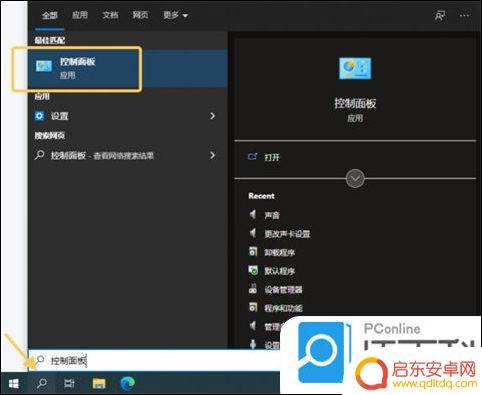Click the taskbar search magnifier button
The height and width of the screenshot is (395, 482).
42,384
